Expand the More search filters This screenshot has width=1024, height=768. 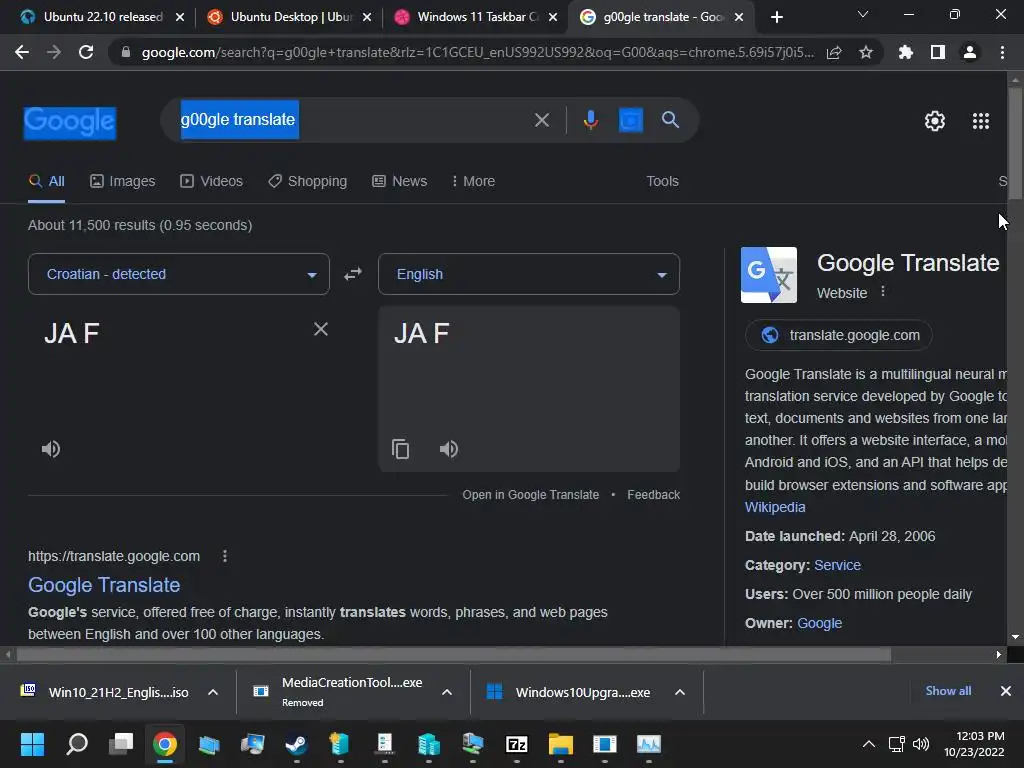click(473, 181)
